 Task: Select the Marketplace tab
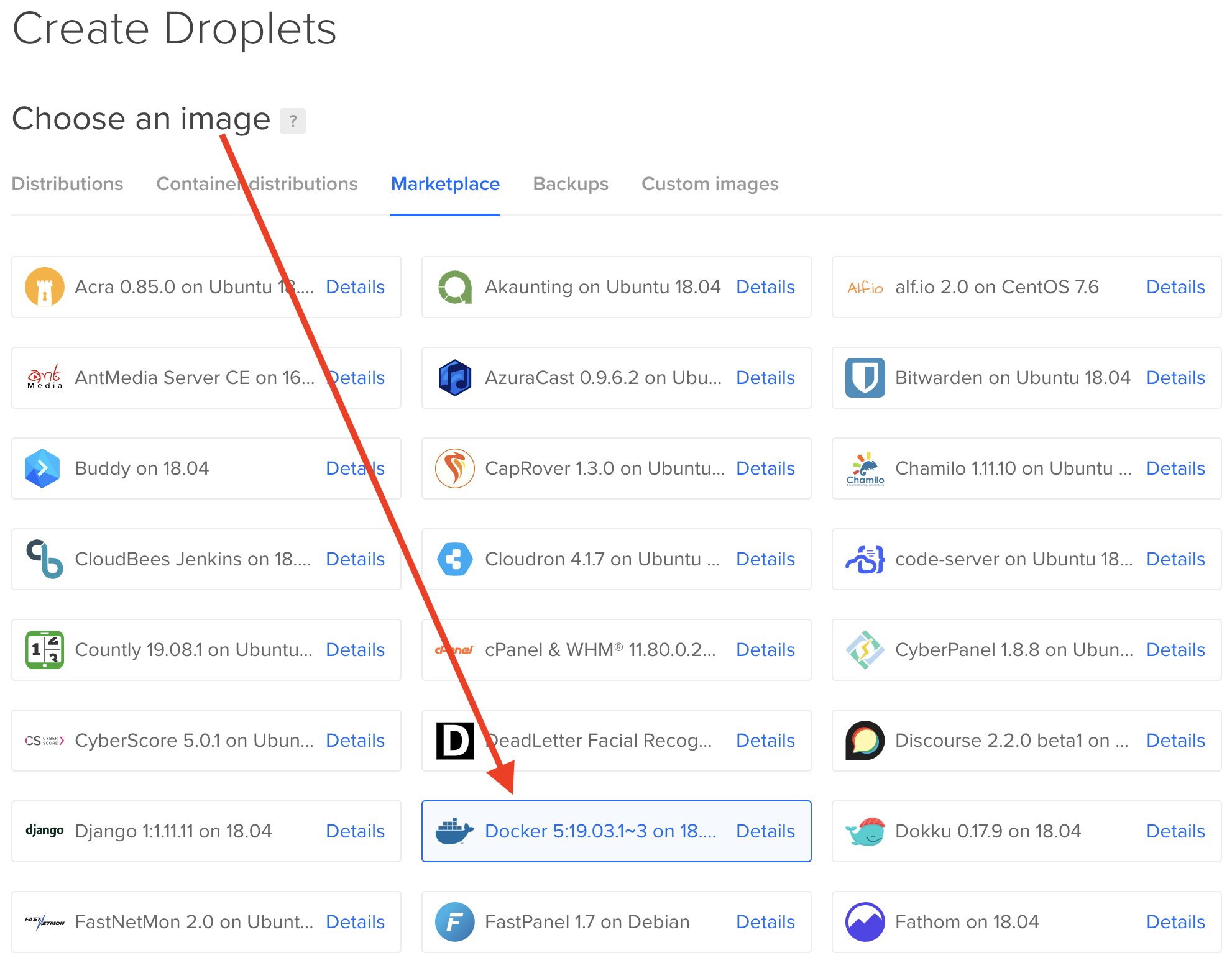[445, 184]
